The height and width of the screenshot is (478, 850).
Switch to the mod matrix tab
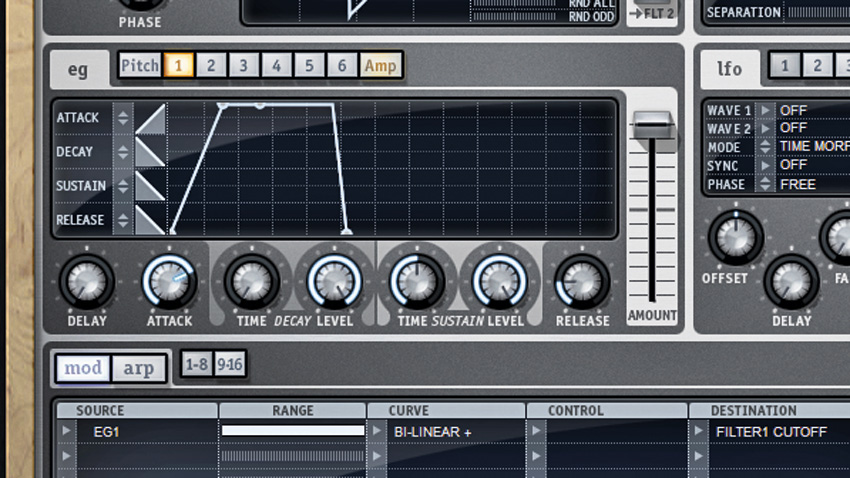pos(83,369)
